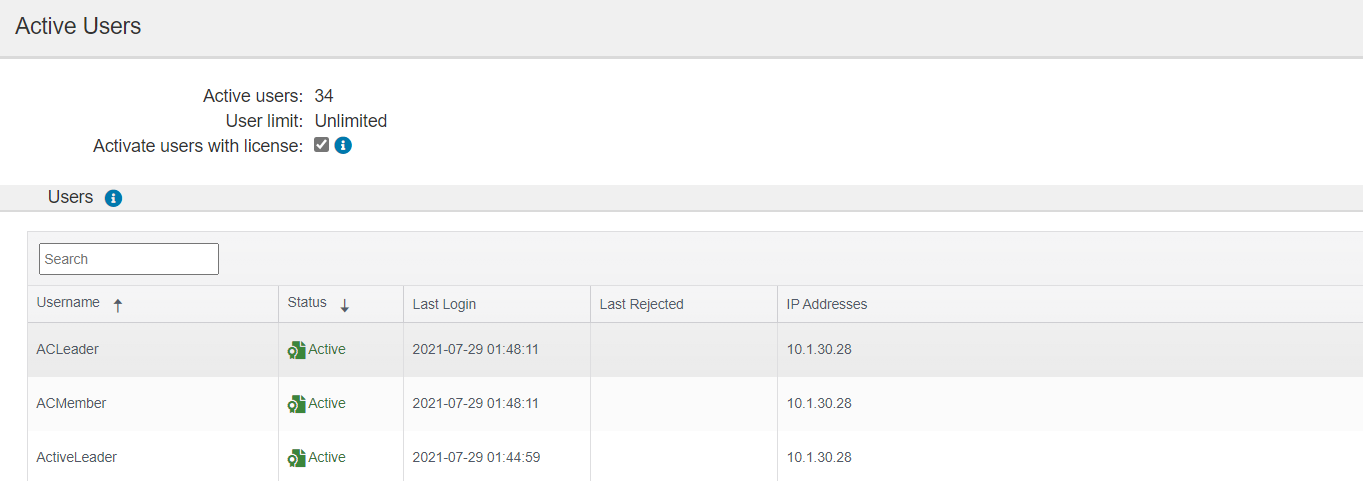This screenshot has width=1363, height=481.
Task: Sort by Last Login column header
Action: (497, 303)
